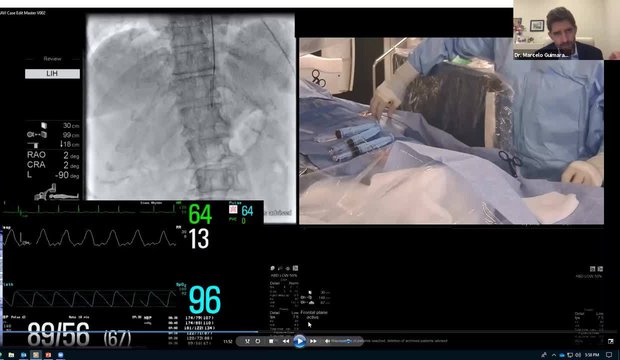Viewport: 620px width, 360px height.
Task: Rewind the video with double-left arrows
Action: tap(285, 341)
